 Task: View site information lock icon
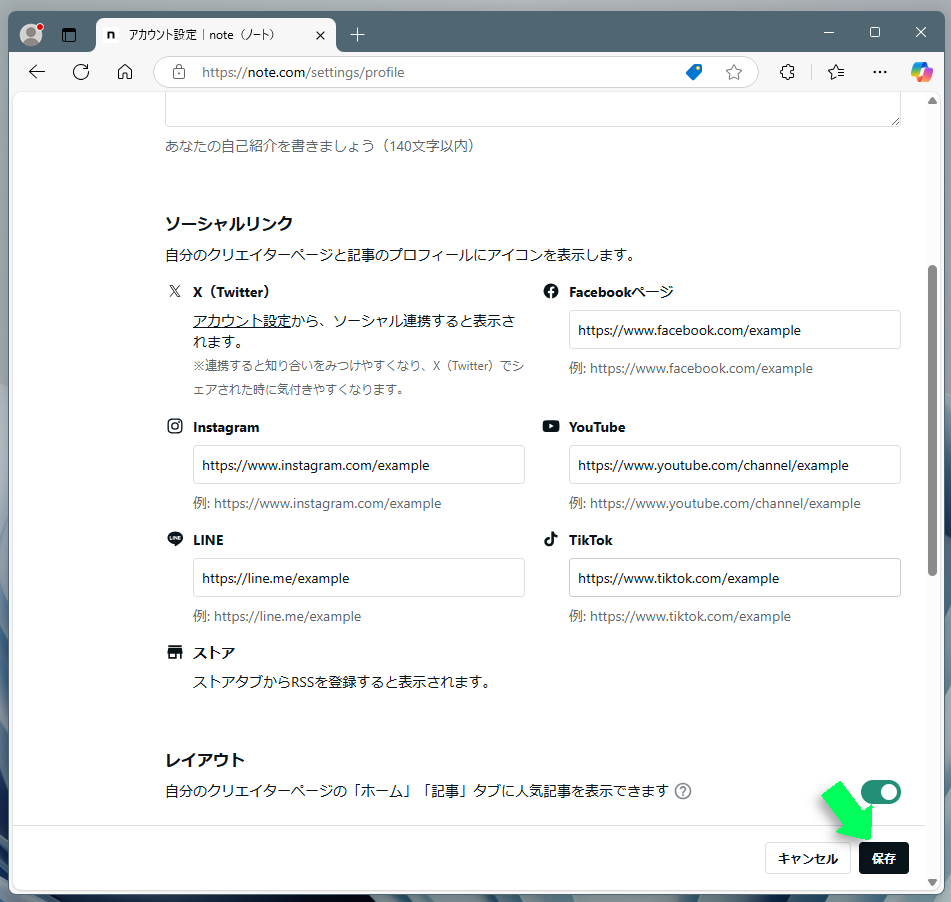coord(179,72)
